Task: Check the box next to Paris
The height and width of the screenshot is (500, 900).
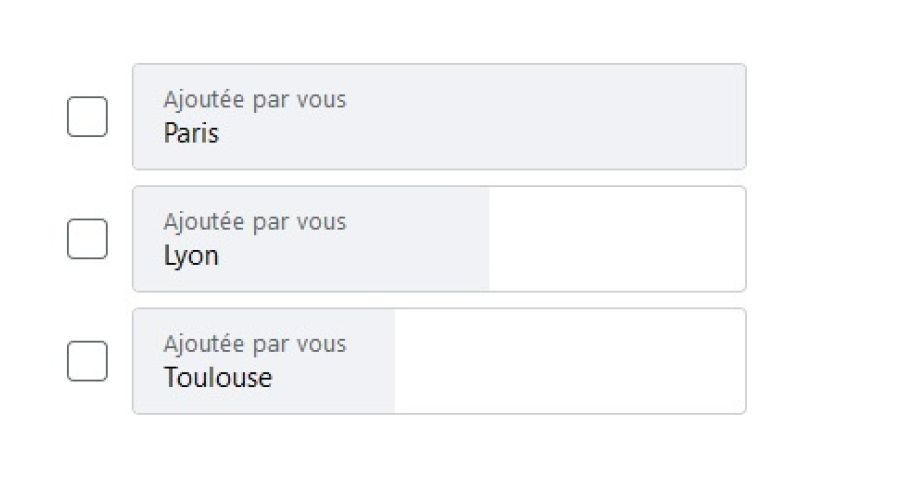Action: click(87, 117)
